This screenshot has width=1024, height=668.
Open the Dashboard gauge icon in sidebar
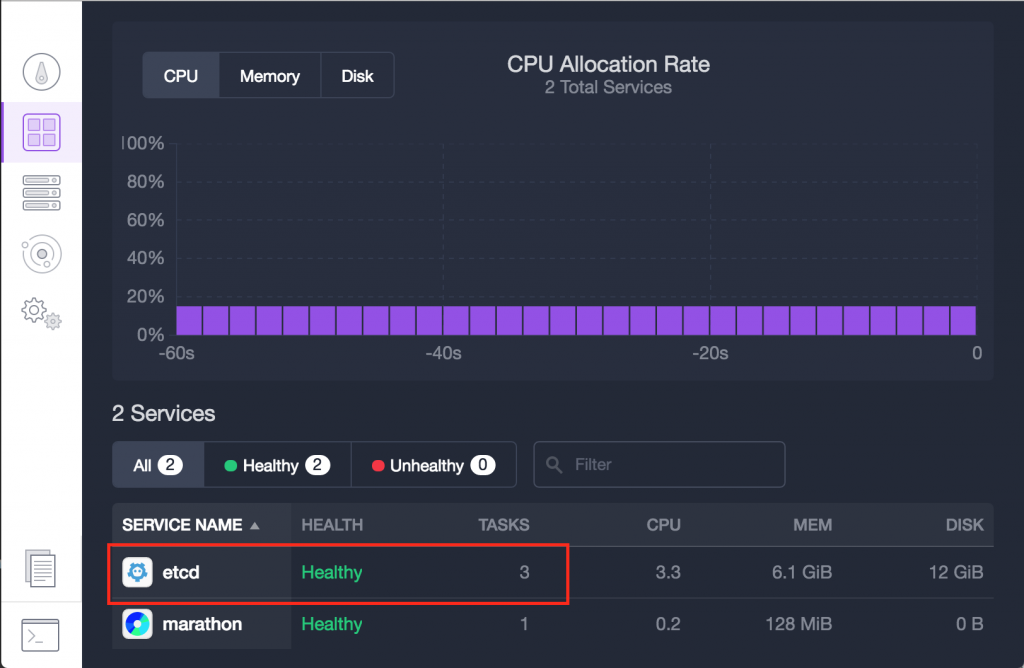[x=41, y=72]
